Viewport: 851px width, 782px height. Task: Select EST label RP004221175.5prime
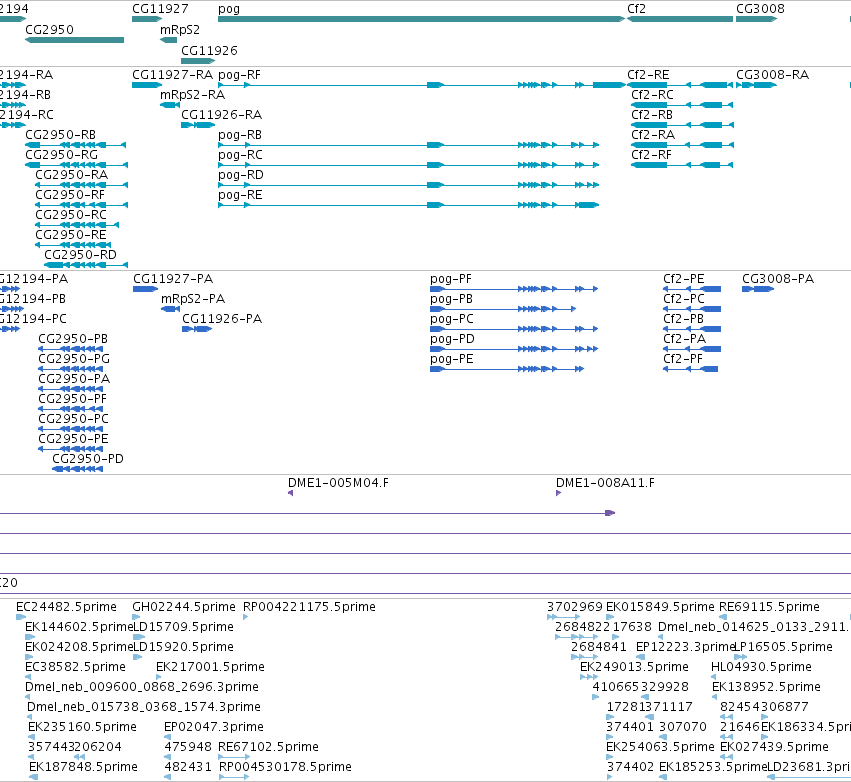coord(309,607)
